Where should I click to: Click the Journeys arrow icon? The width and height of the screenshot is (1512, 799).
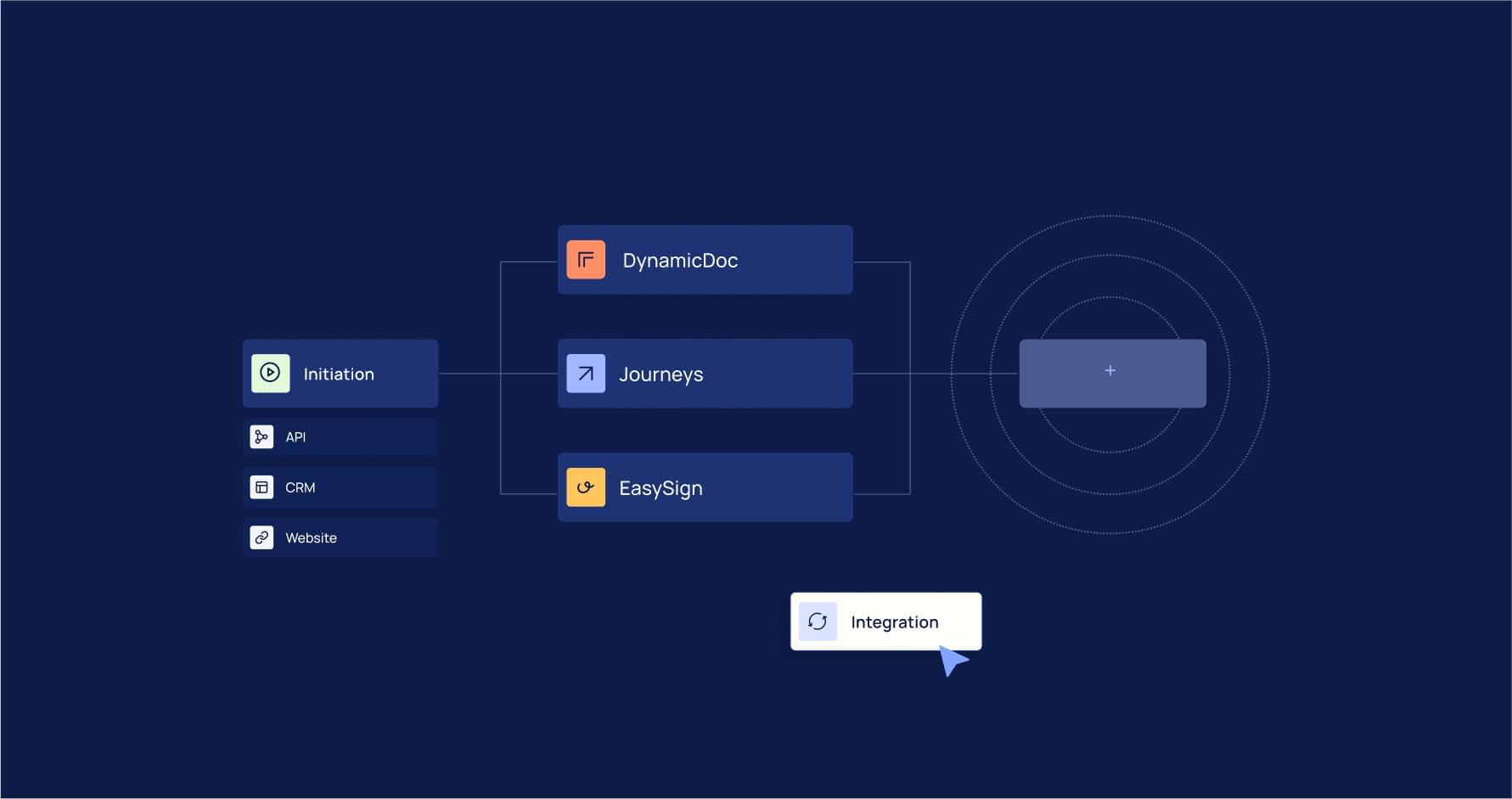[586, 373]
